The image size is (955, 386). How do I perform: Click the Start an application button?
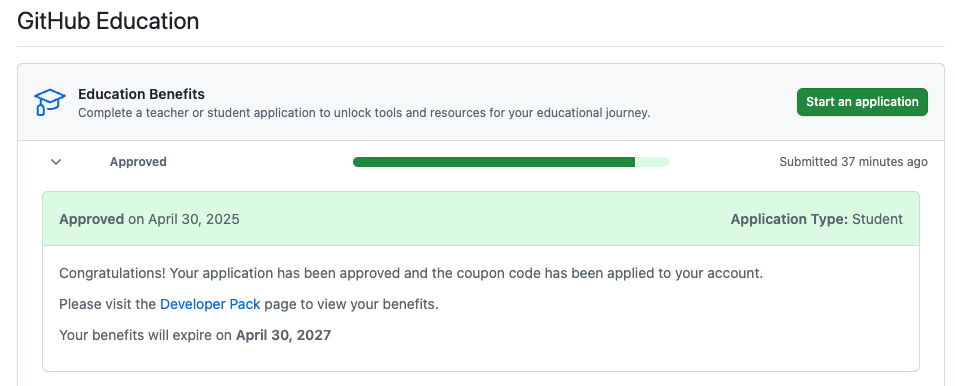[862, 102]
